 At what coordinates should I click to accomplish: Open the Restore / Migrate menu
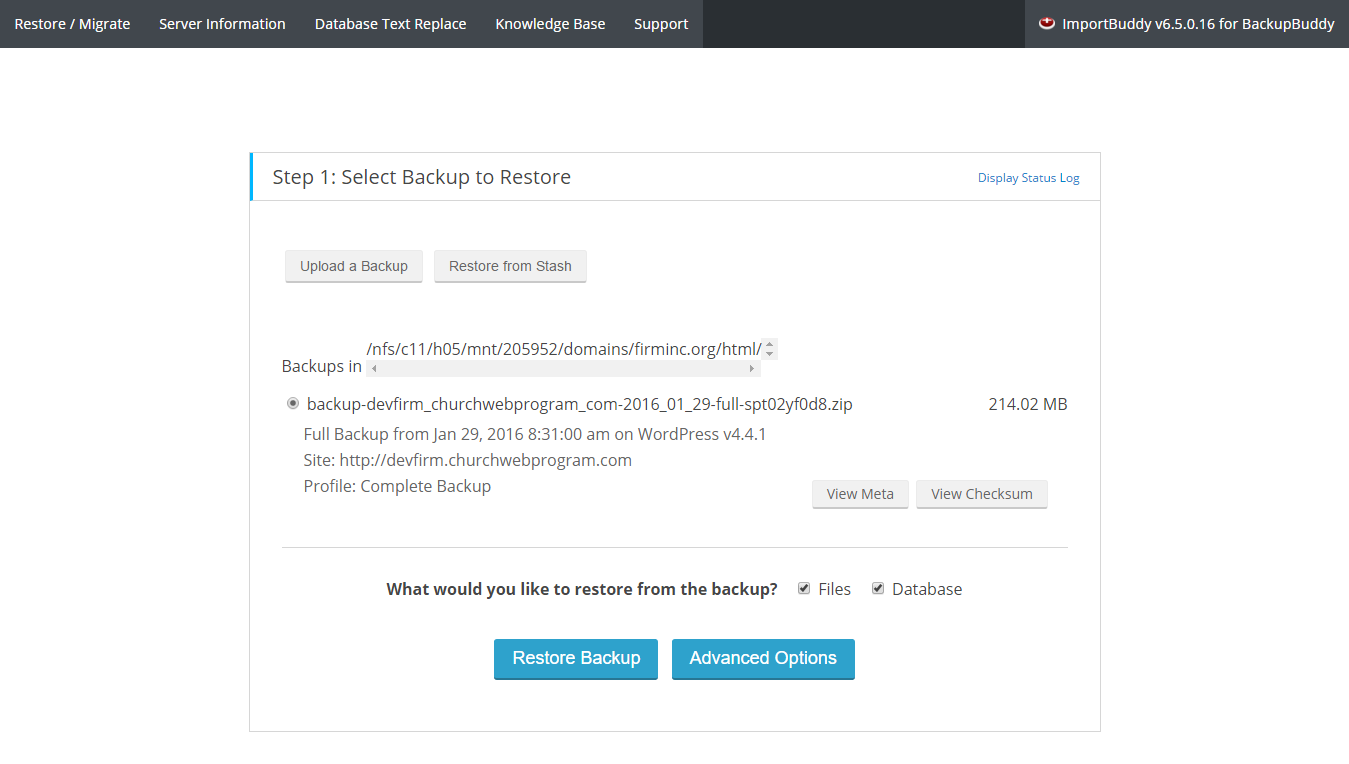point(72,24)
